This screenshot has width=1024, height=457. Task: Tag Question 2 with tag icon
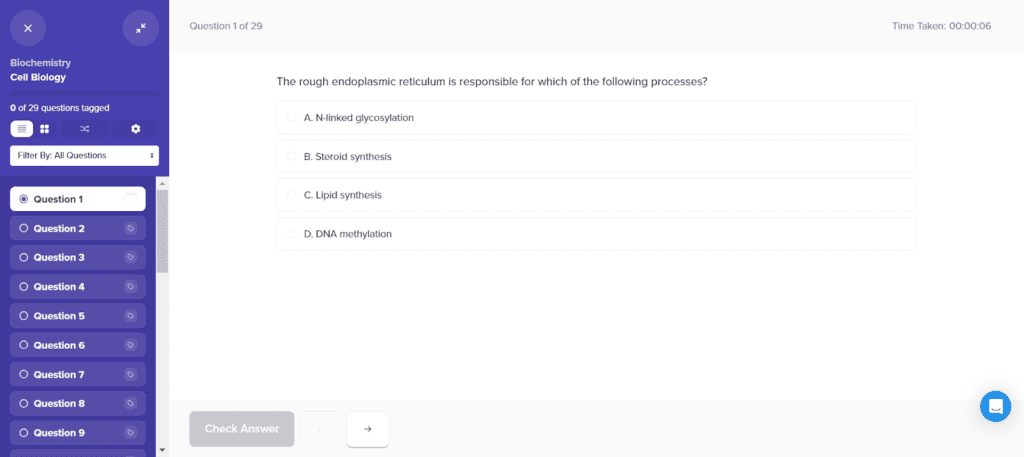click(x=131, y=228)
